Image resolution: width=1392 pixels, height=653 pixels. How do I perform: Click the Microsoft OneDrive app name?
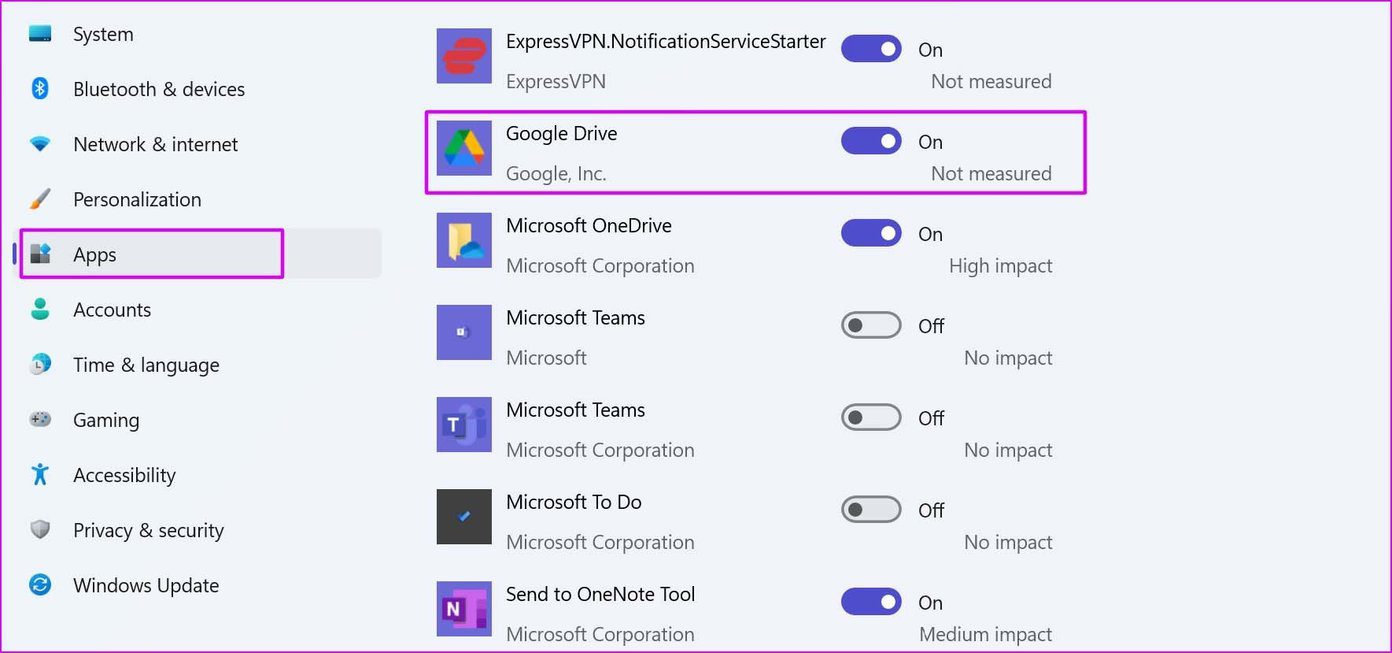(x=589, y=225)
